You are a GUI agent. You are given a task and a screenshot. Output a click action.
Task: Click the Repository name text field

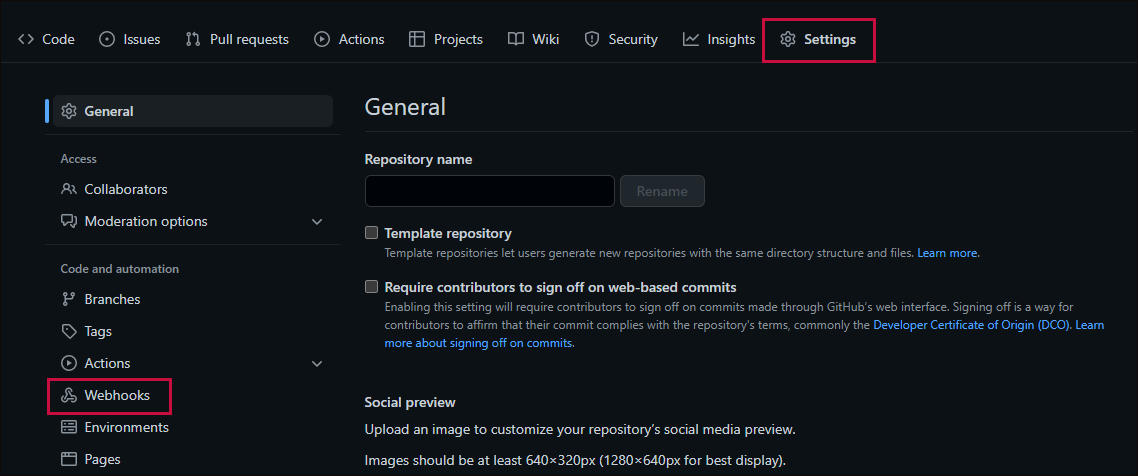tap(489, 191)
